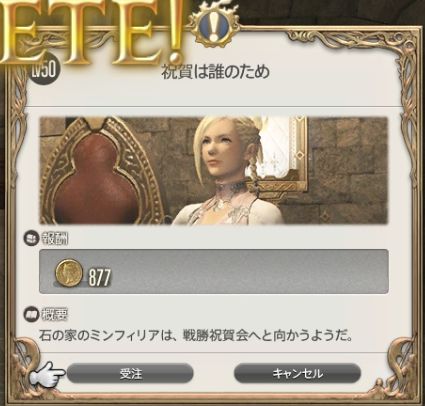Viewport: 425px width, 406px height.
Task: Accept the quest with the 受注 button
Action: pyautogui.click(x=130, y=373)
